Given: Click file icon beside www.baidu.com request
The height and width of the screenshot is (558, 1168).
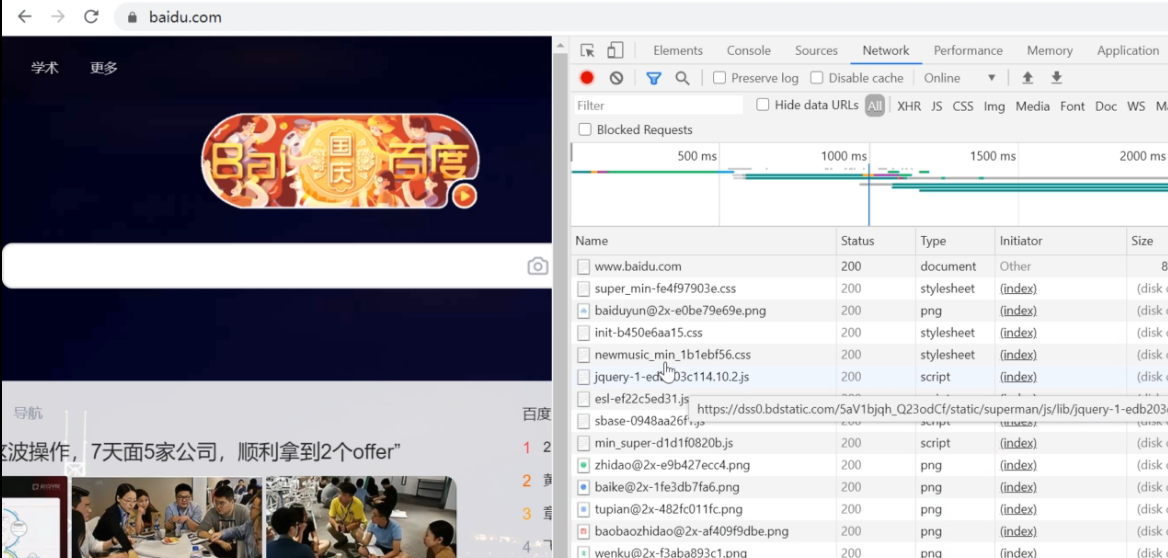Looking at the screenshot, I should pyautogui.click(x=583, y=266).
